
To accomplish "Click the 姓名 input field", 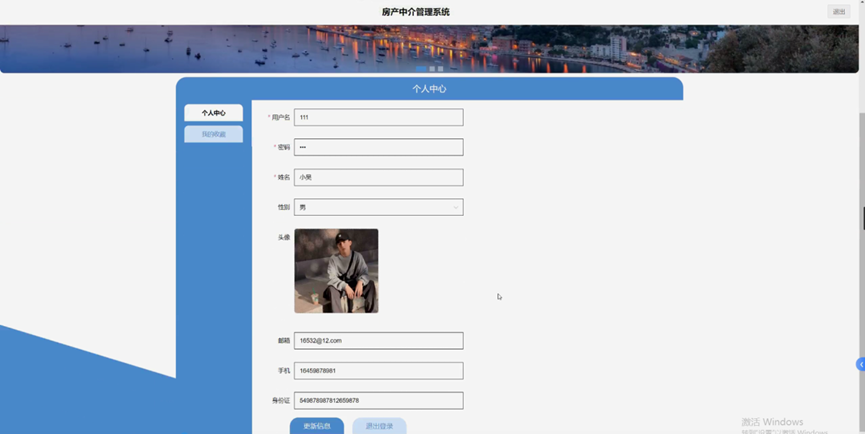I will coord(378,178).
